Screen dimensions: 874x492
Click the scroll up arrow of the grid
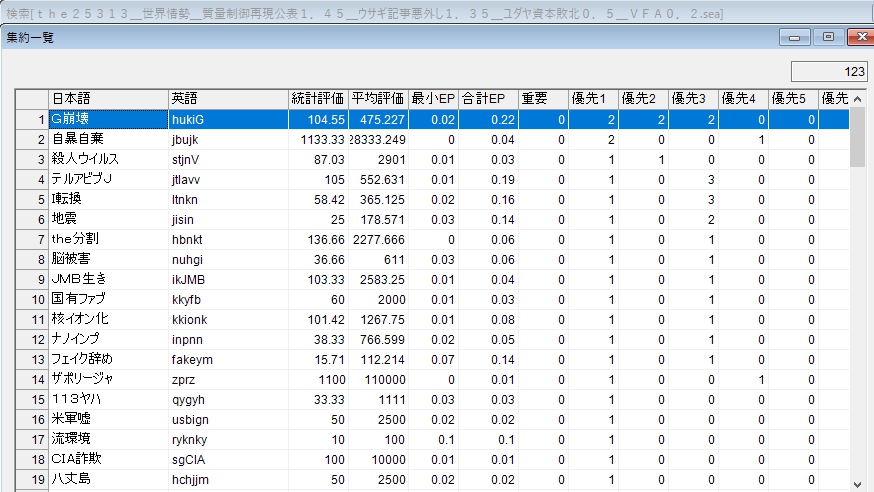(x=858, y=99)
